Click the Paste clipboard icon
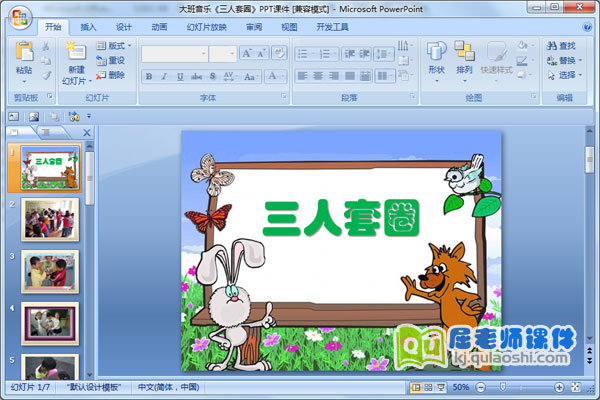600x400 pixels. [24, 52]
